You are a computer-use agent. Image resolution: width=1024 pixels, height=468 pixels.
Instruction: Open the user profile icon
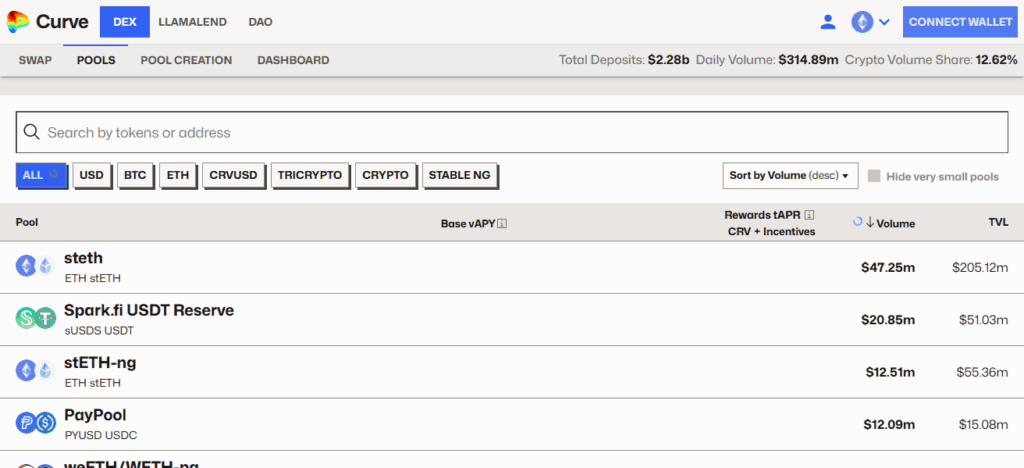coord(827,22)
